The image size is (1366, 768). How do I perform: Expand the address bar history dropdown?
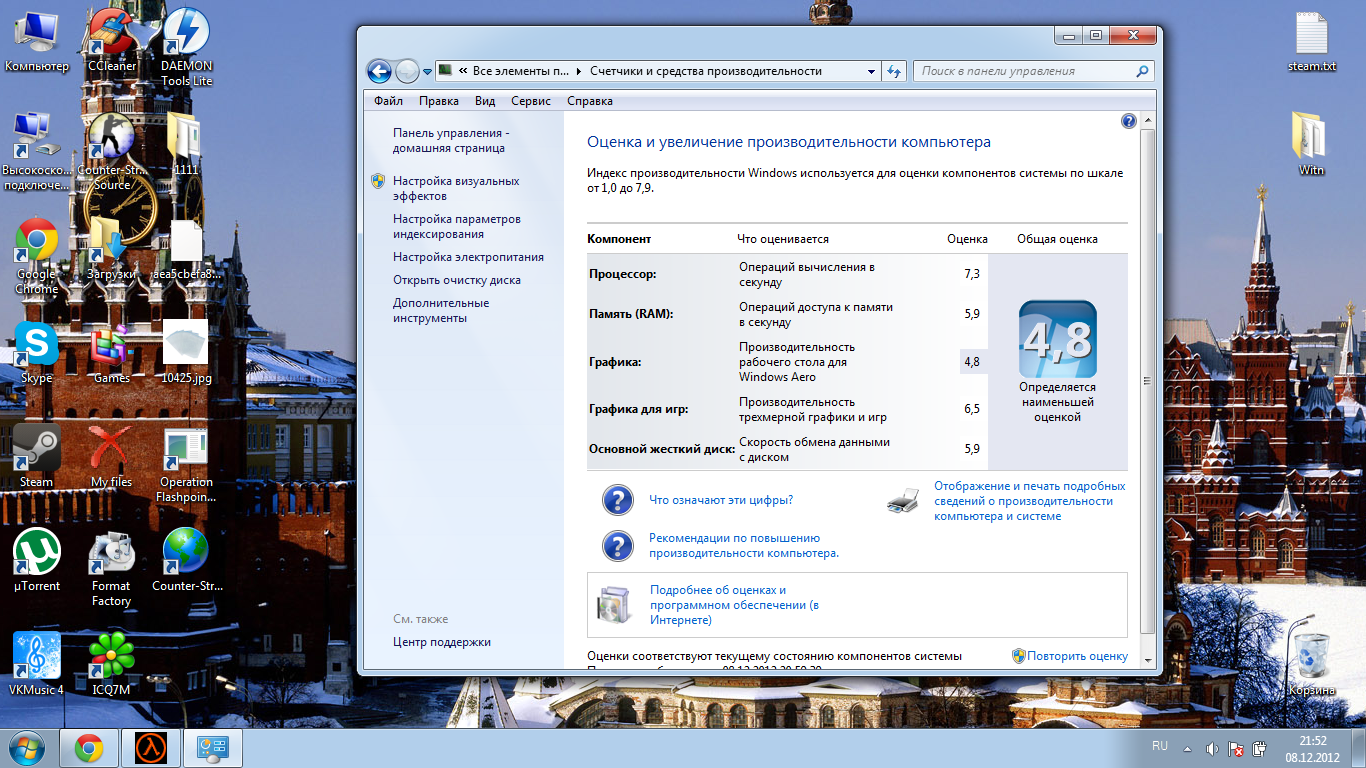872,71
